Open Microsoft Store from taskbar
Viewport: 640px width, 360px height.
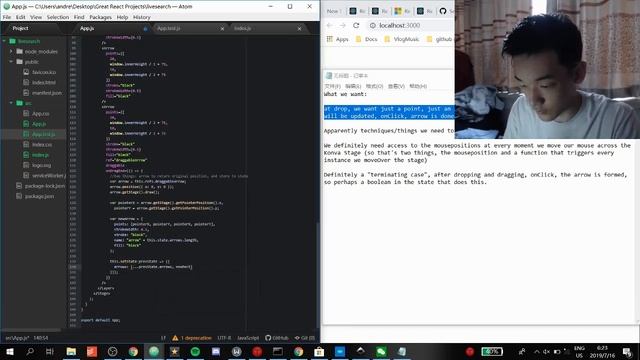point(319,351)
